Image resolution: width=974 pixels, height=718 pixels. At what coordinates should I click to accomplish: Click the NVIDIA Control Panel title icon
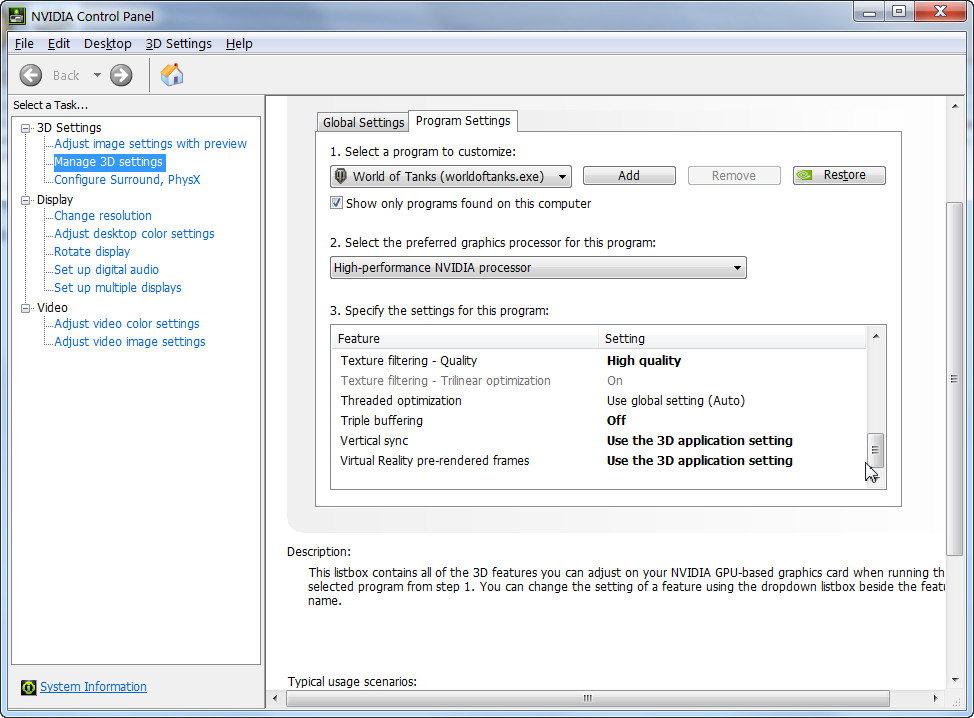[x=17, y=16]
